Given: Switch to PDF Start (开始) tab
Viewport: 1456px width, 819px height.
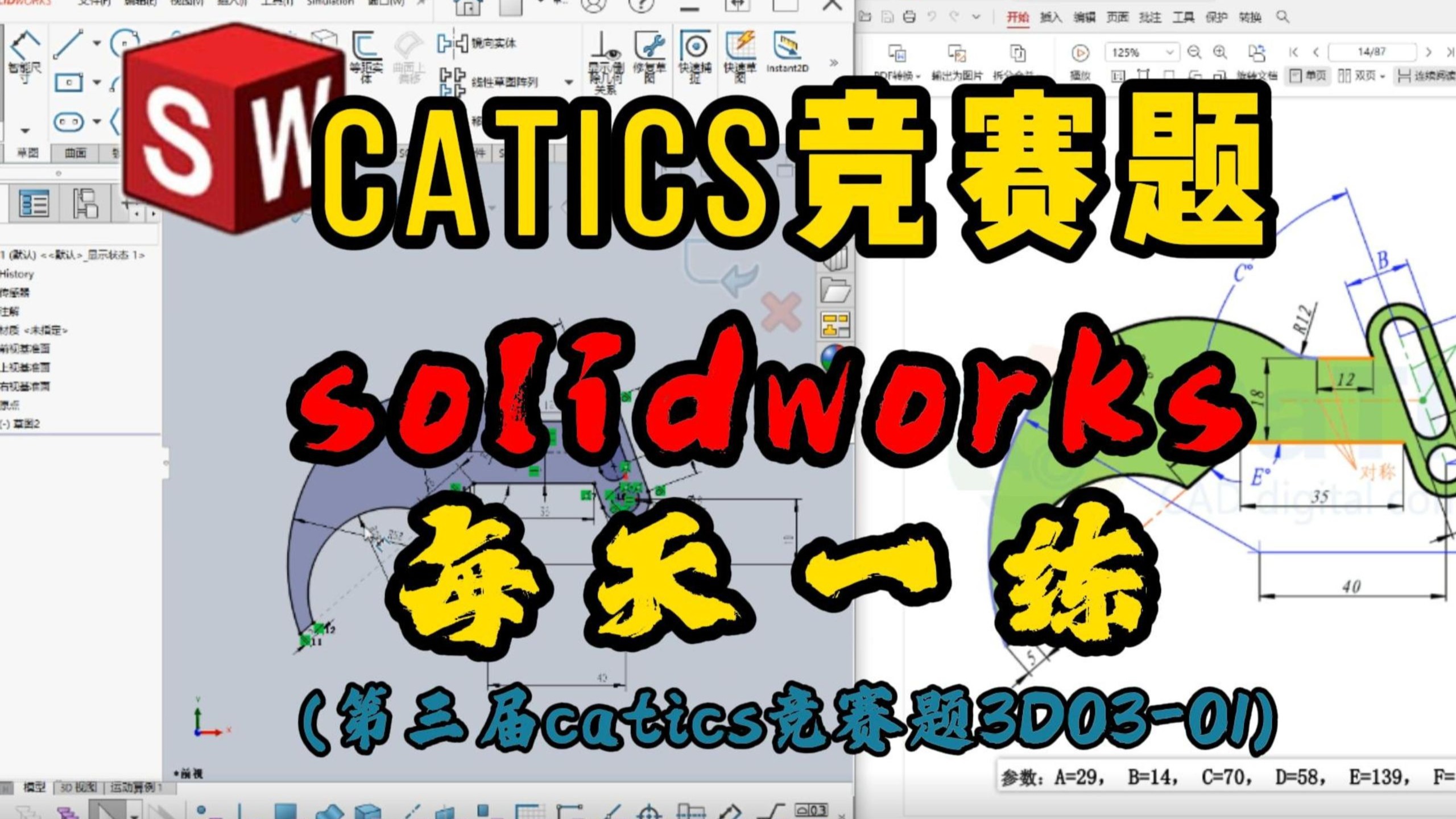Looking at the screenshot, I should point(1018,17).
